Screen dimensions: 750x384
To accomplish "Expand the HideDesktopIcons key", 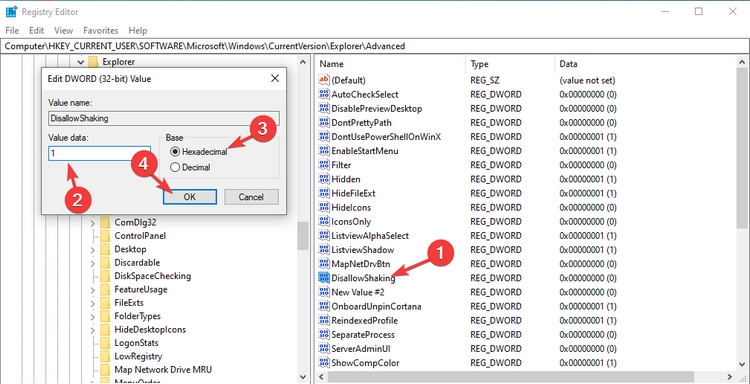I will tap(92, 329).
